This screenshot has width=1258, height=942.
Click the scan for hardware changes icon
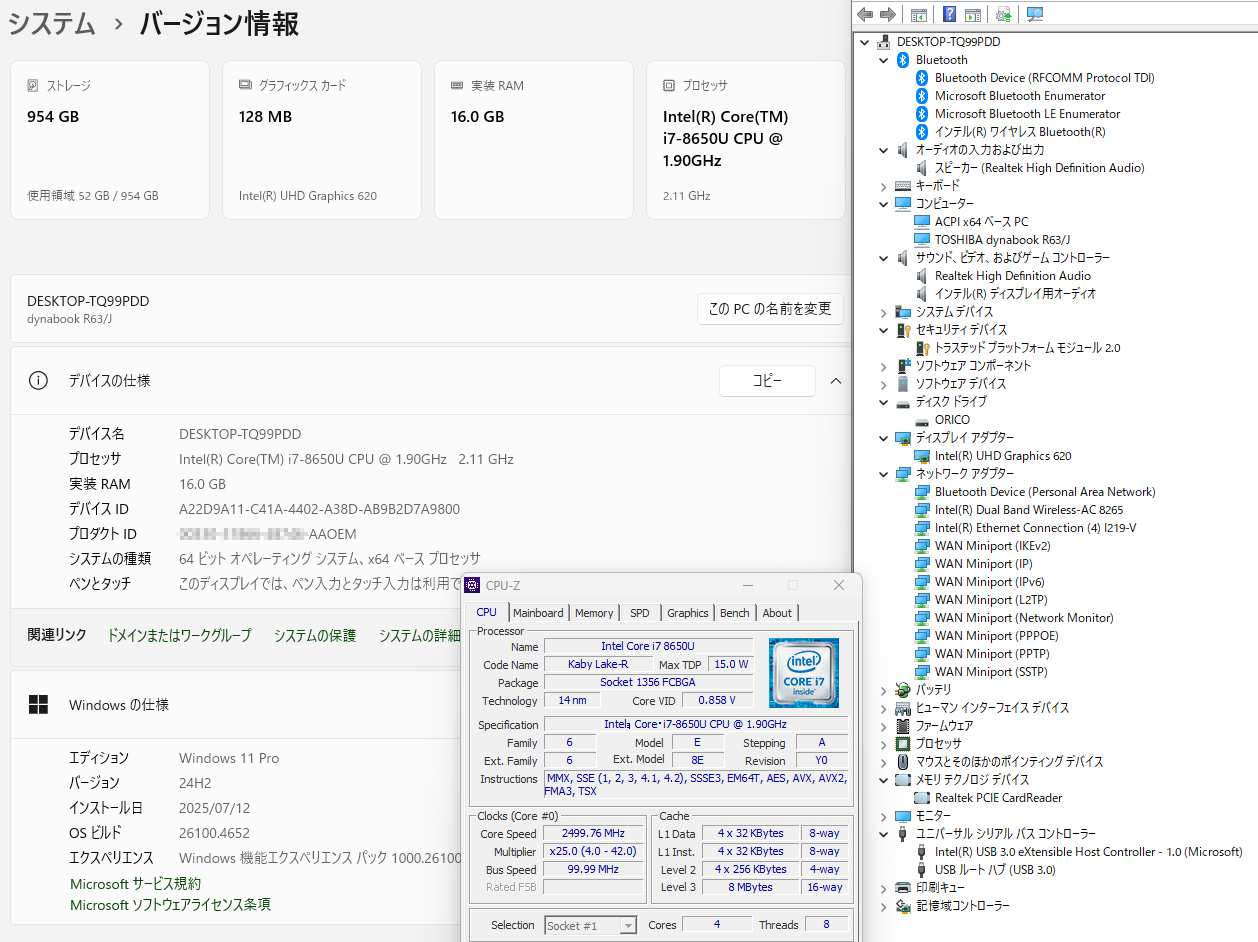pyautogui.click(x=1035, y=14)
